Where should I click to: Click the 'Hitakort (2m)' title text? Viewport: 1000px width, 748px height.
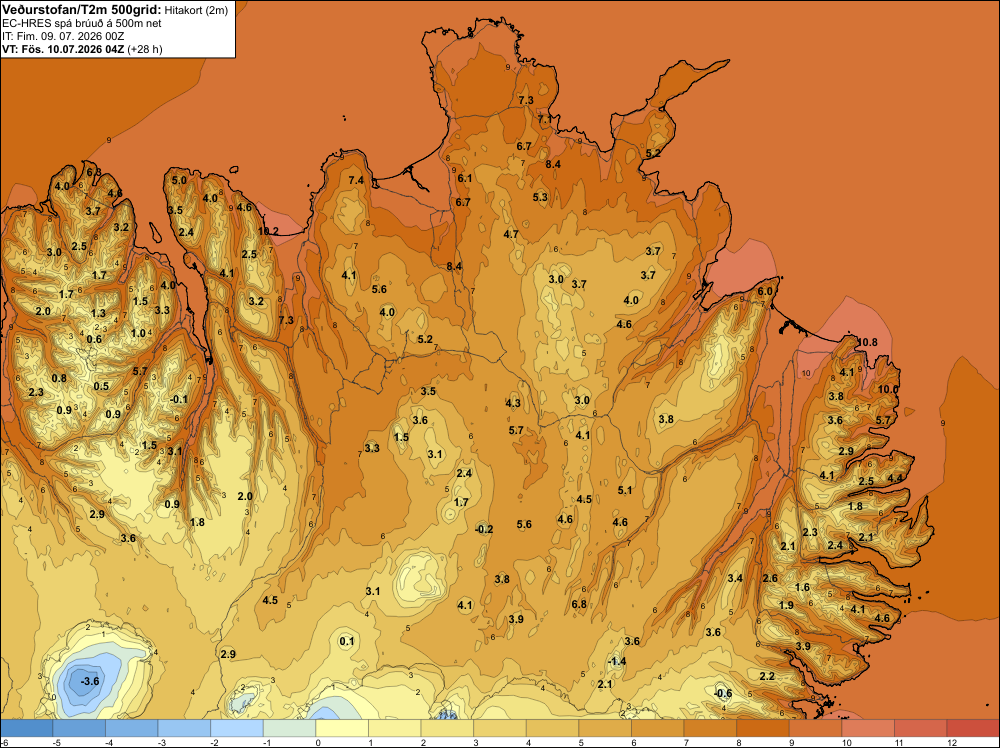coord(196,11)
